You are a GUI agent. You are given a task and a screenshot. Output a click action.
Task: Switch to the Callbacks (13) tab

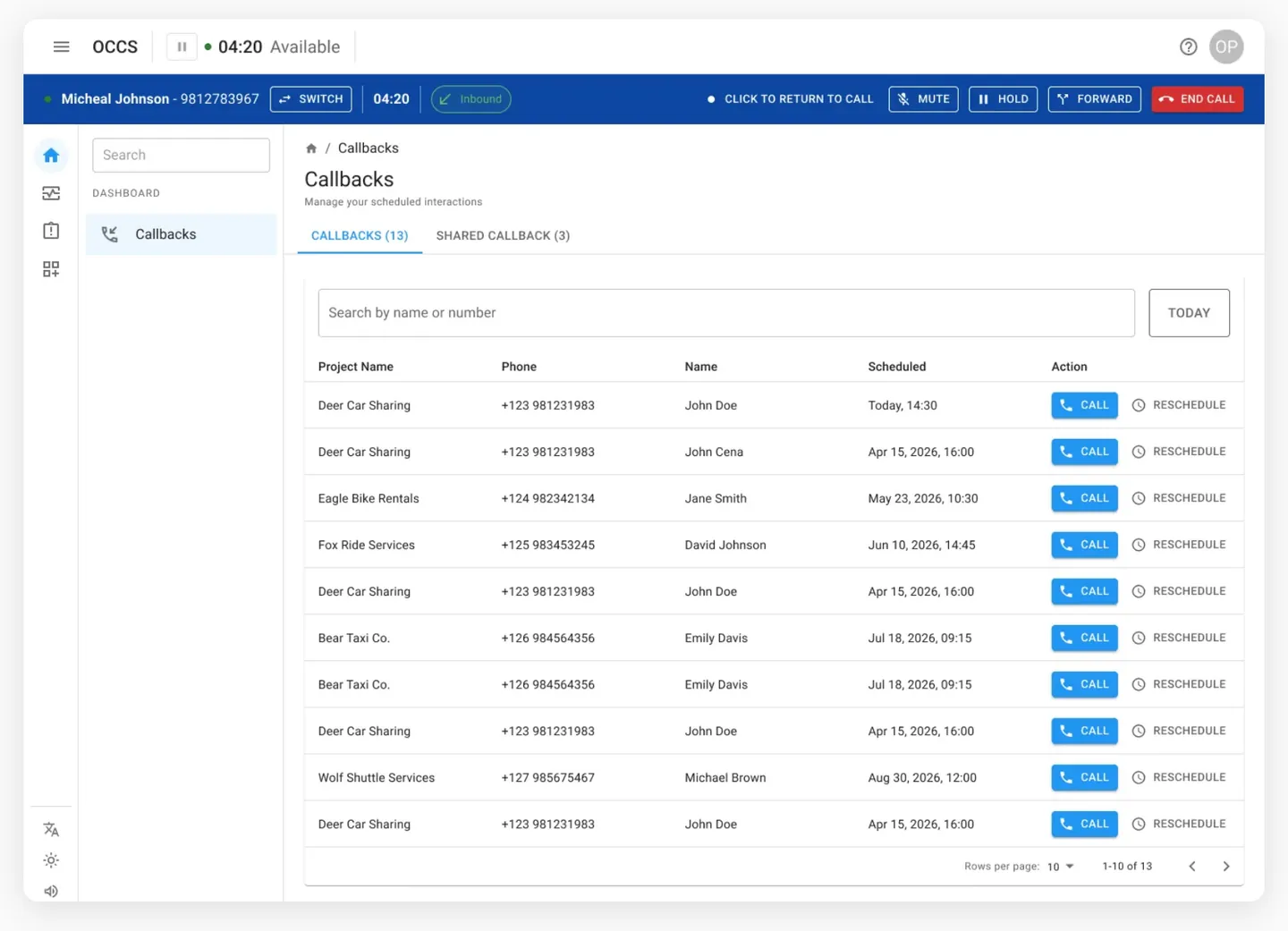(360, 236)
